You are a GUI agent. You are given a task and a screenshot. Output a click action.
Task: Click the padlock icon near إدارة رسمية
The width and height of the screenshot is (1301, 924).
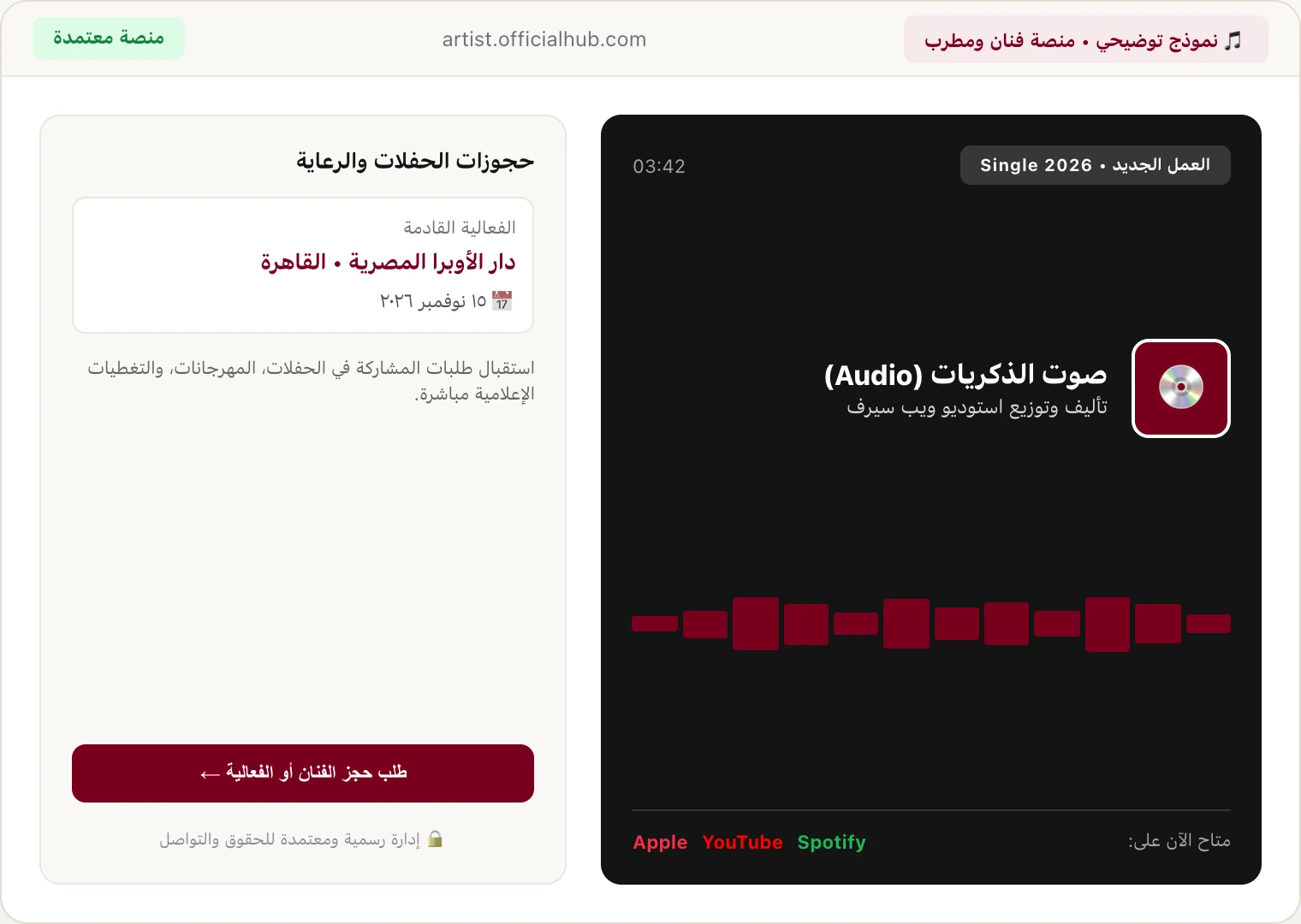pyautogui.click(x=435, y=838)
